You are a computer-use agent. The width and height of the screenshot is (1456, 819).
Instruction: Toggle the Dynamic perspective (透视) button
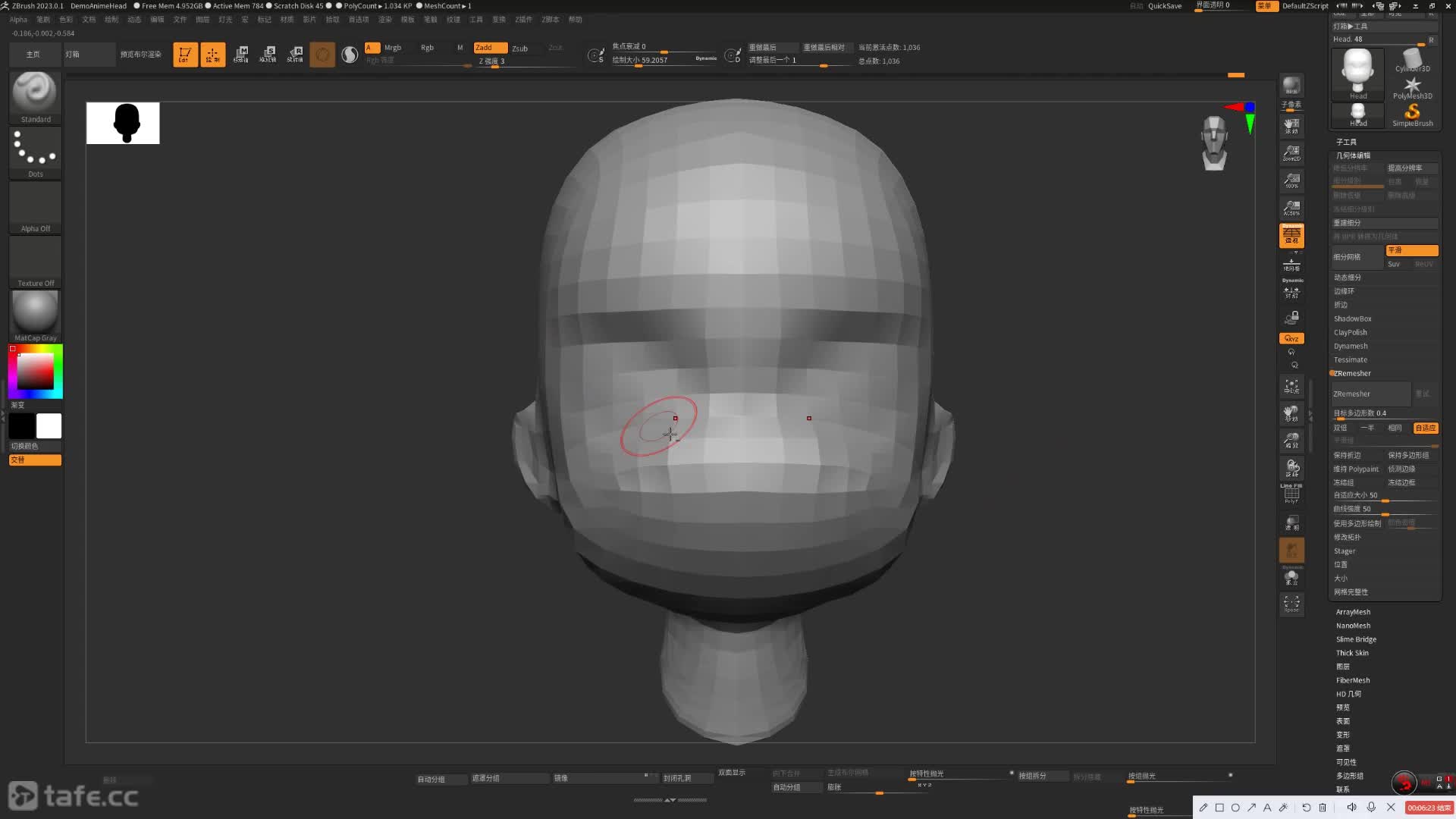(x=1291, y=235)
